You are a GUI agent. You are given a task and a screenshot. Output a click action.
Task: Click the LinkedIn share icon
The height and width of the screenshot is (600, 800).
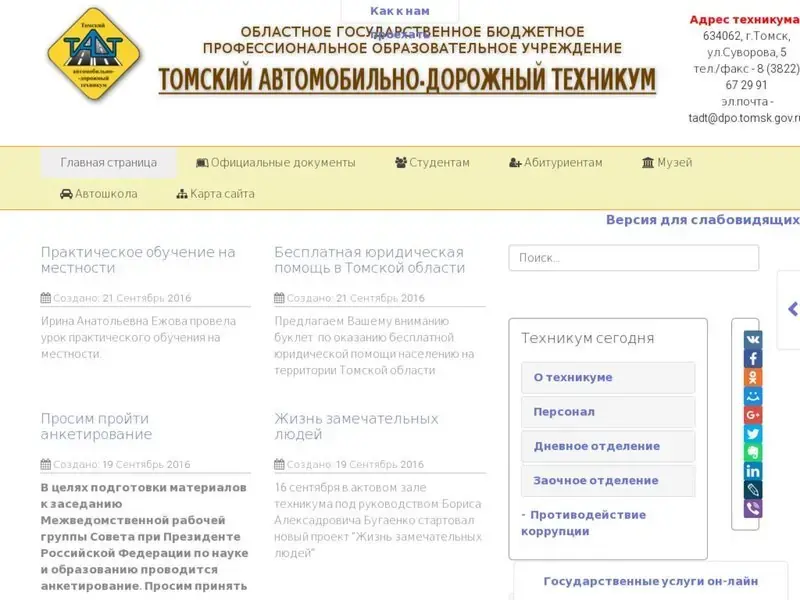click(752, 471)
